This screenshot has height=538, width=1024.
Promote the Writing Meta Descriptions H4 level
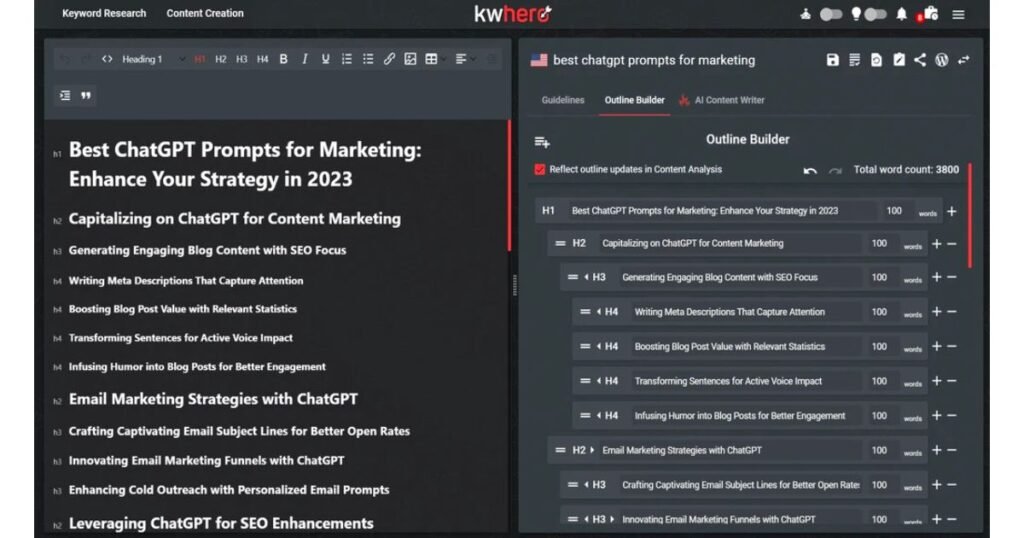pyautogui.click(x=599, y=312)
